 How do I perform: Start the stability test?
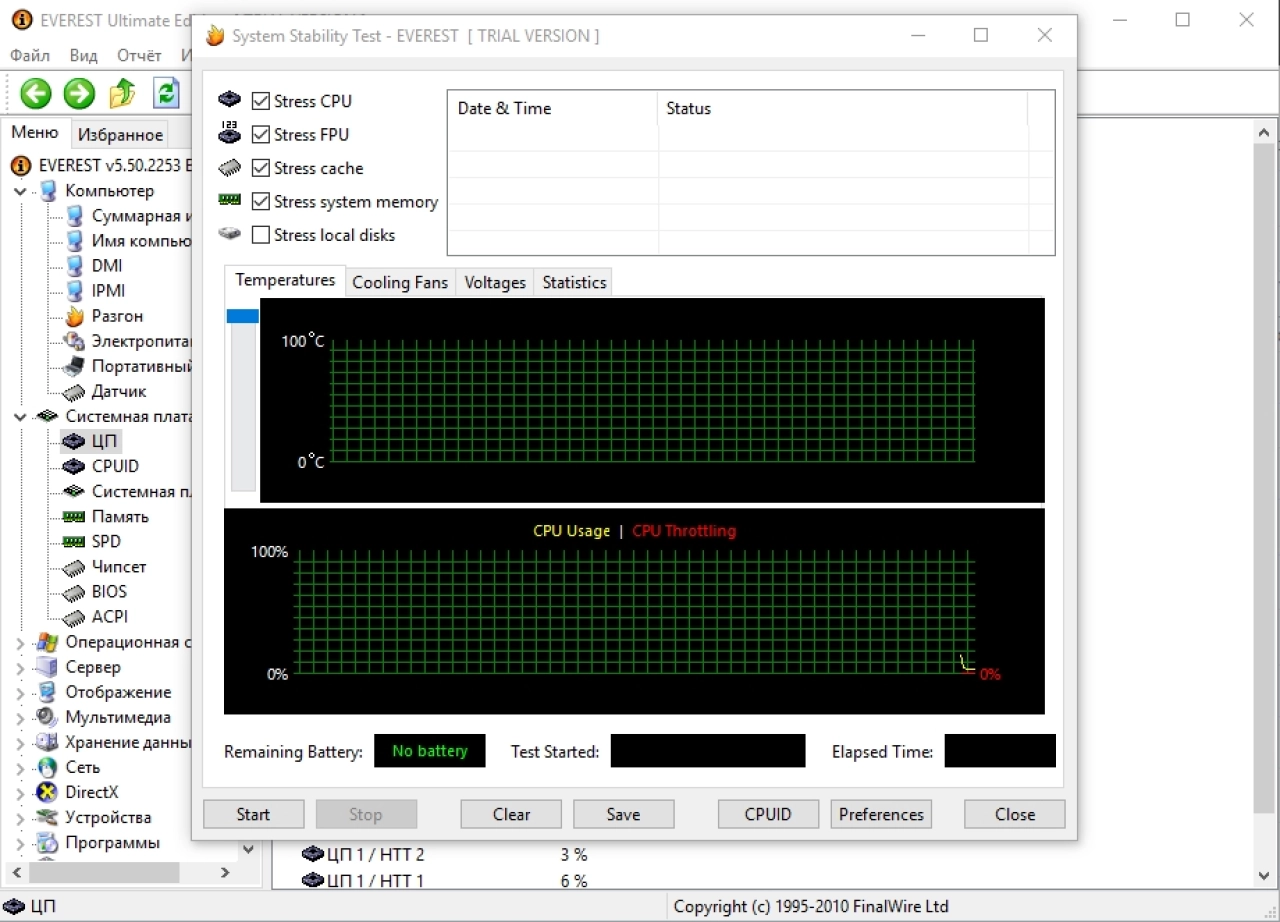tap(253, 814)
